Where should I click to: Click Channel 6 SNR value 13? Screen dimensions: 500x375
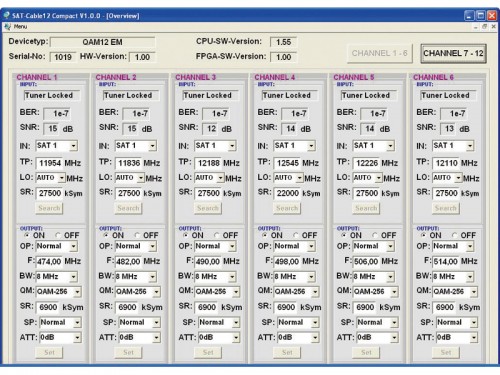point(449,129)
